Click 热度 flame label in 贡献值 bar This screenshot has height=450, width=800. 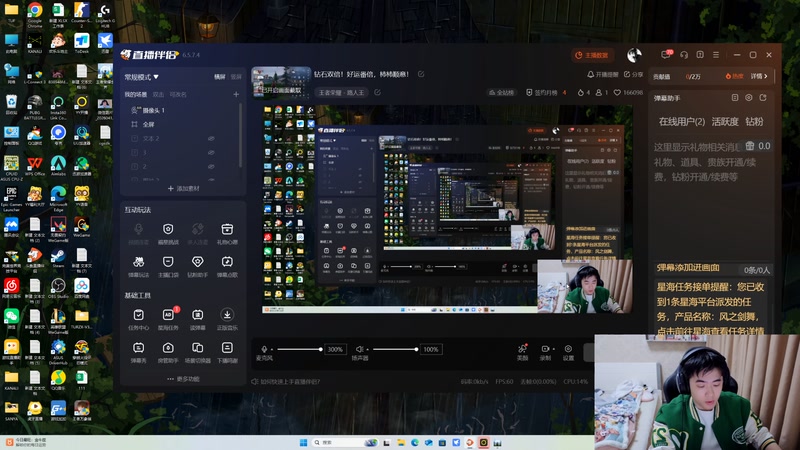[x=734, y=76]
